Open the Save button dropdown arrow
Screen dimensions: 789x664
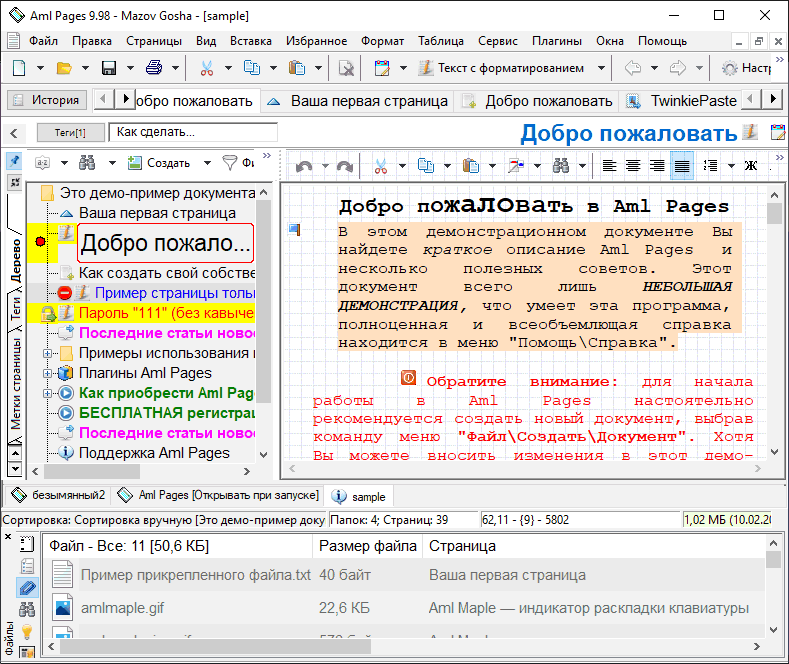click(130, 67)
